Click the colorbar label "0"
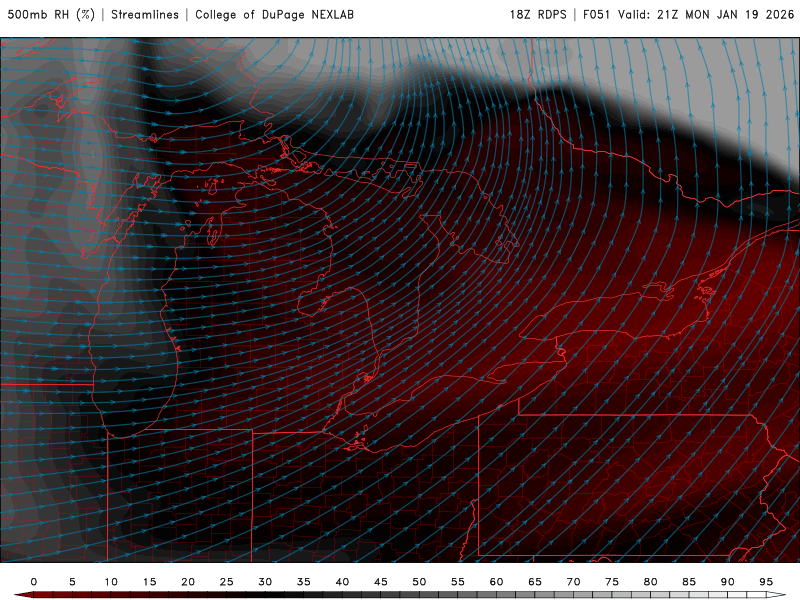 tap(34, 582)
